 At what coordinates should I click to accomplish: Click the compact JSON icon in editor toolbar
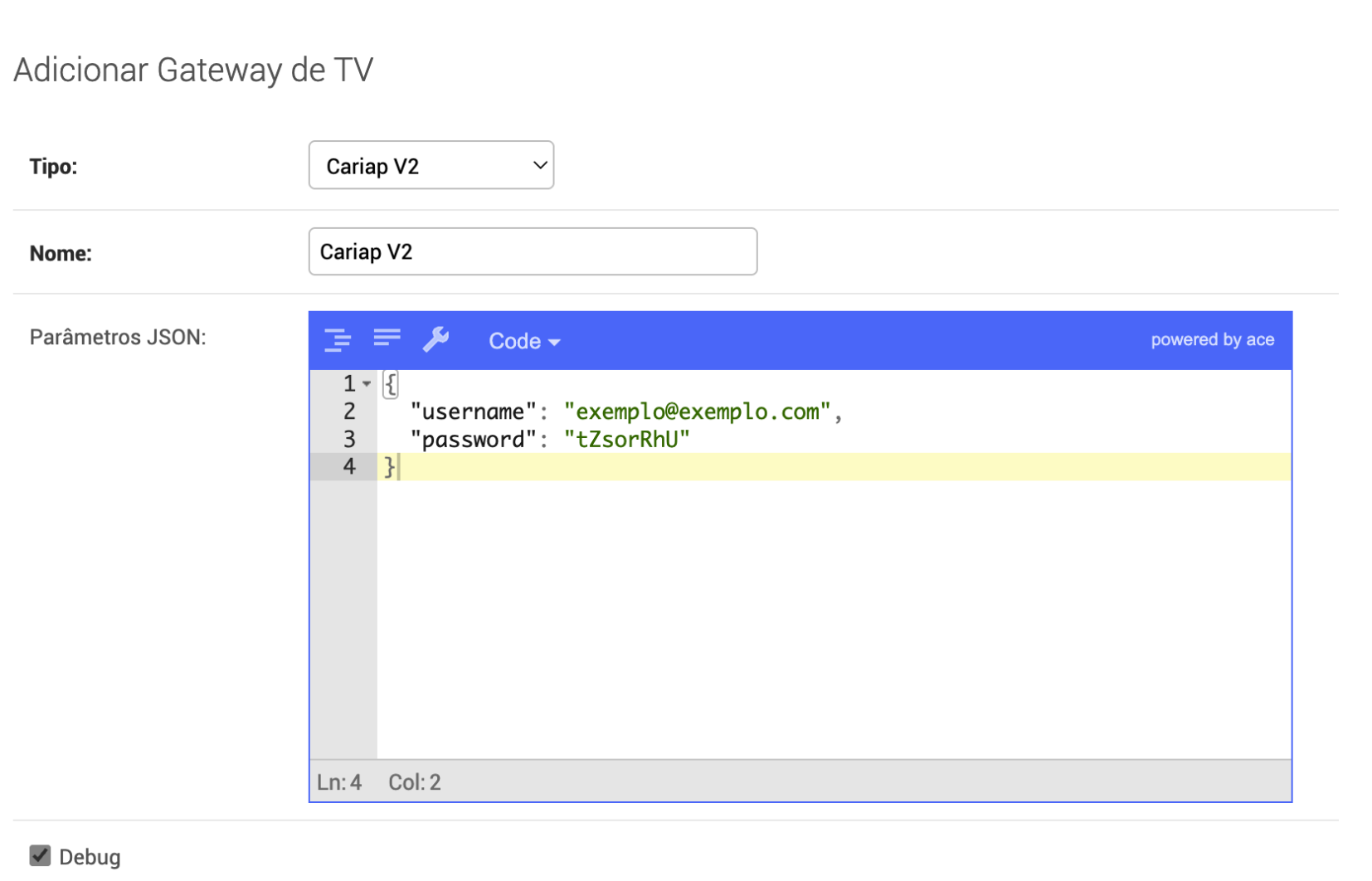[x=387, y=338]
